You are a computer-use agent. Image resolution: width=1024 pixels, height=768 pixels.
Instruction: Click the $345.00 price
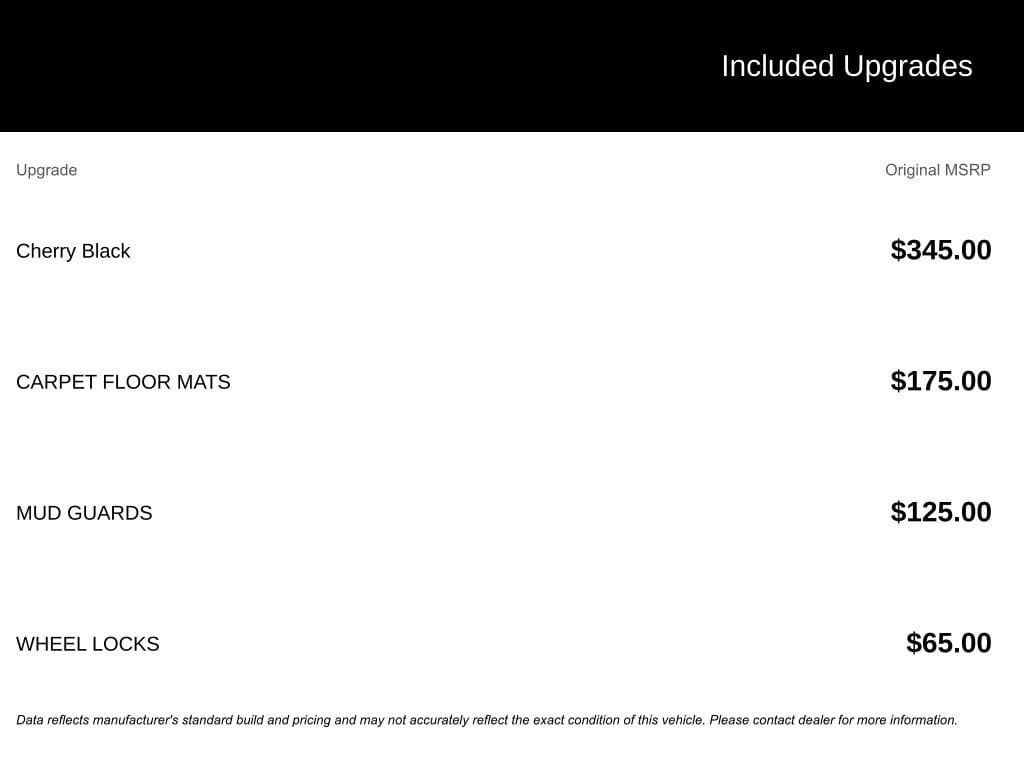pyautogui.click(x=940, y=250)
